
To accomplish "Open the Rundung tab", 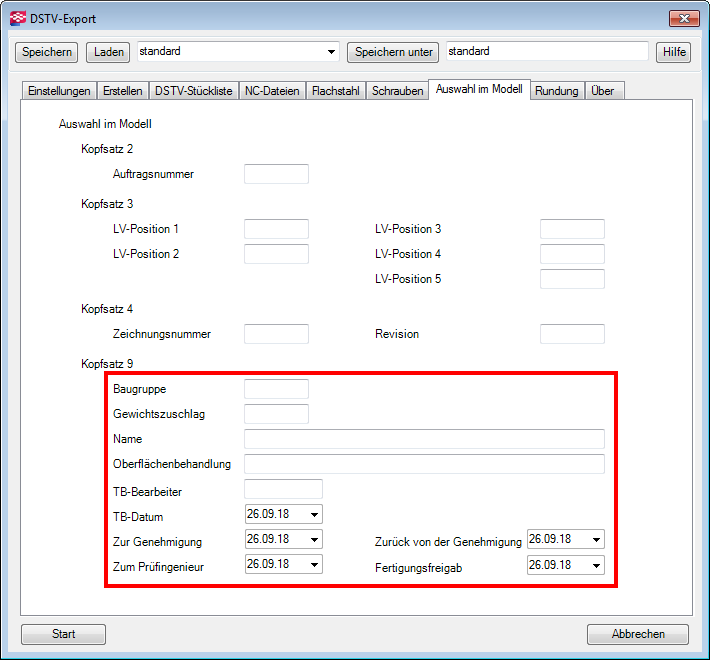I will point(557,91).
